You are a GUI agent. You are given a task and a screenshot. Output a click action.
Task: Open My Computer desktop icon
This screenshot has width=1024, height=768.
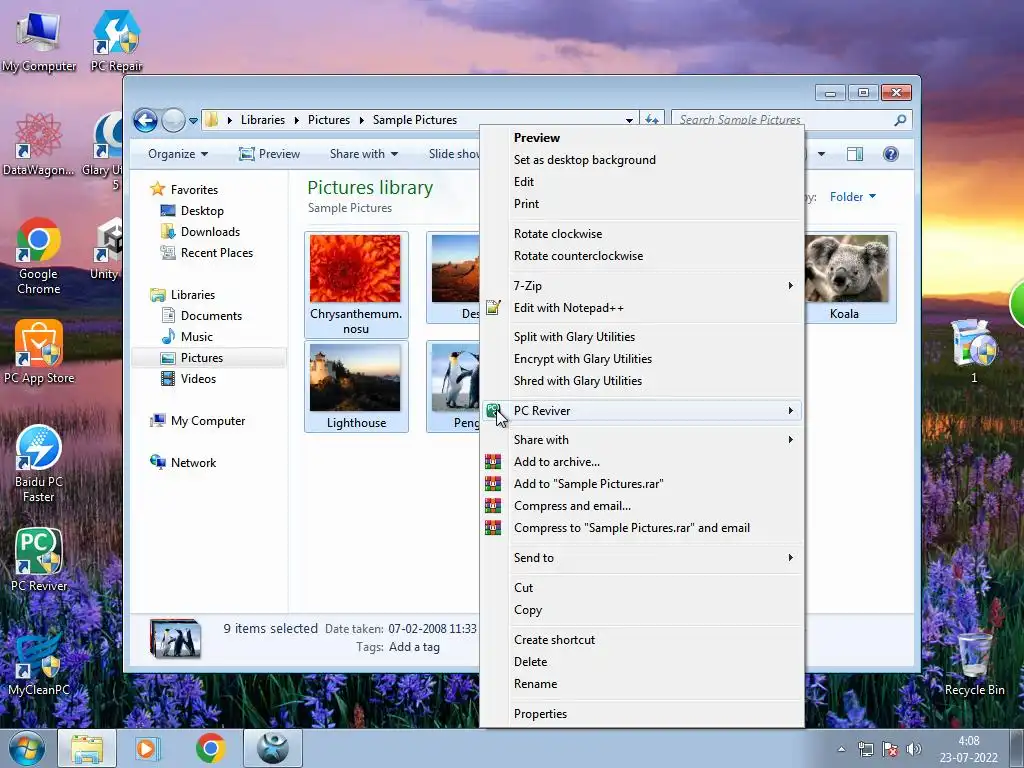pos(39,40)
